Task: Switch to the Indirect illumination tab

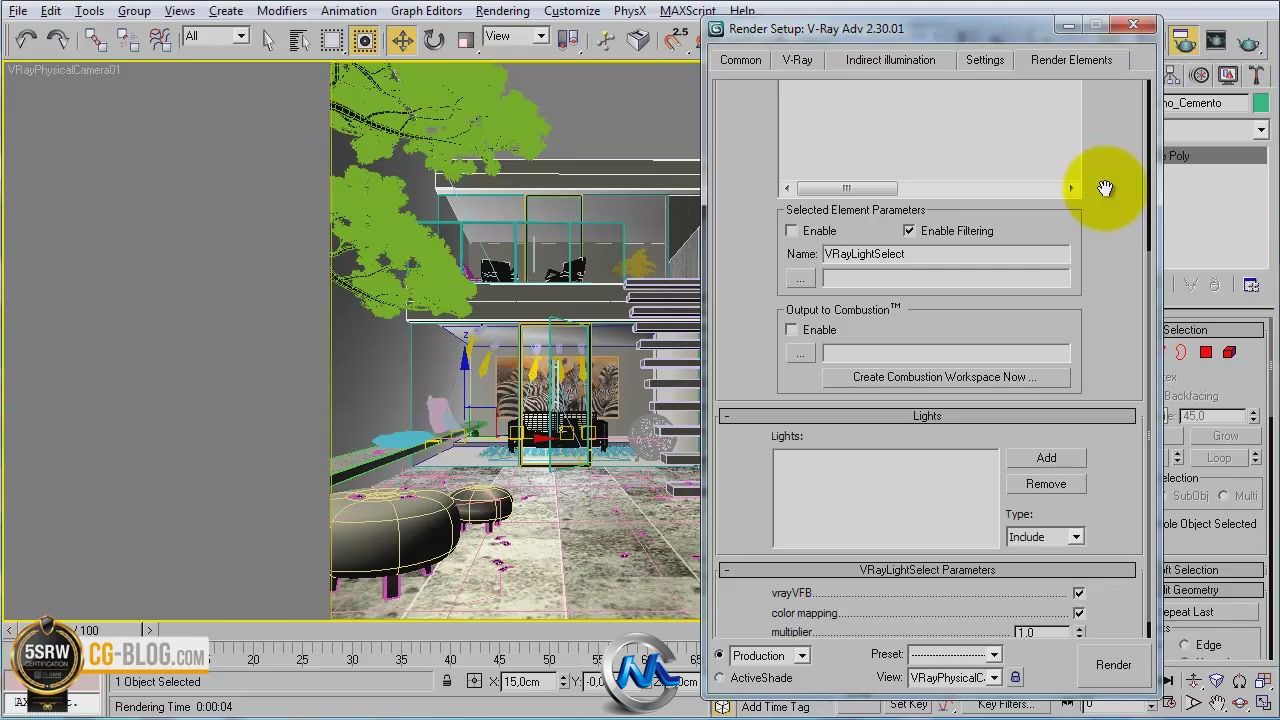Action: click(890, 60)
